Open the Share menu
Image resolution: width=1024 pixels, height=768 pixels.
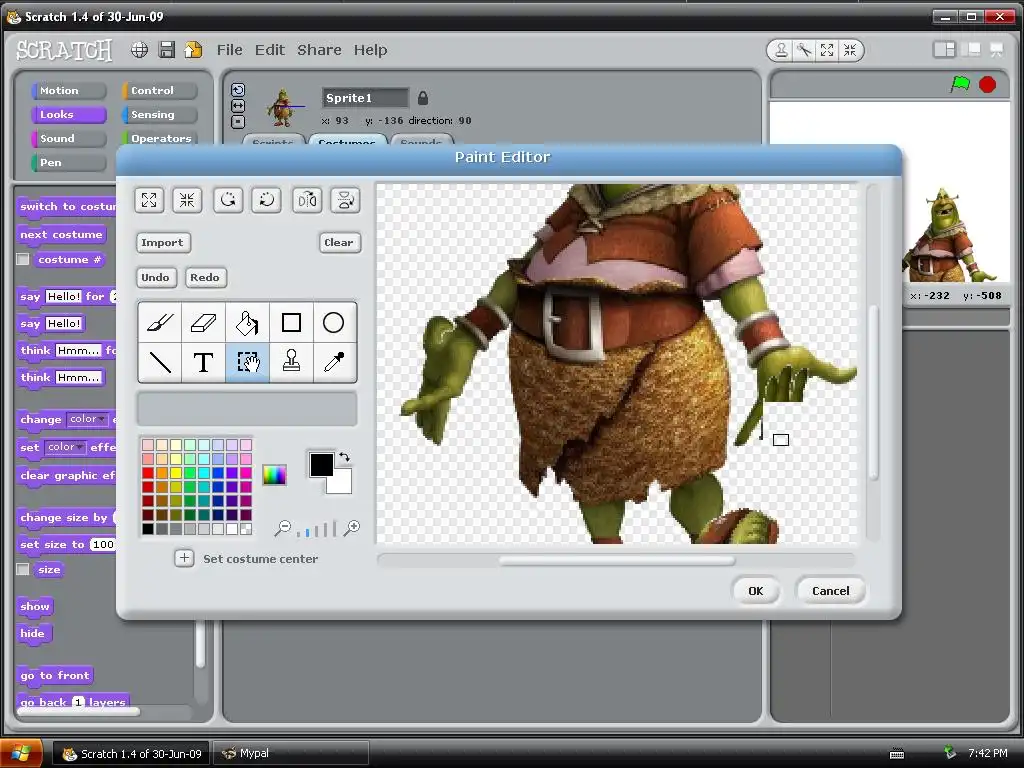click(319, 50)
